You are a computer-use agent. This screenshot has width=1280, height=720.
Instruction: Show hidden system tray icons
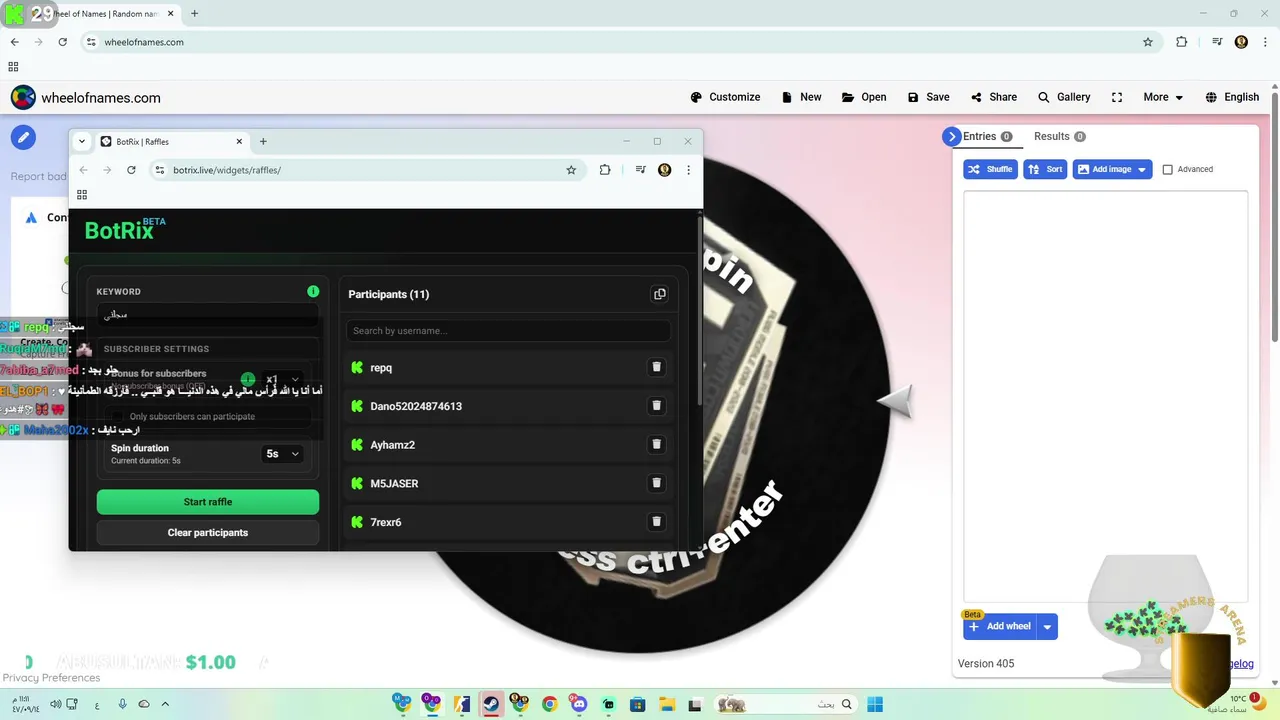(165, 704)
